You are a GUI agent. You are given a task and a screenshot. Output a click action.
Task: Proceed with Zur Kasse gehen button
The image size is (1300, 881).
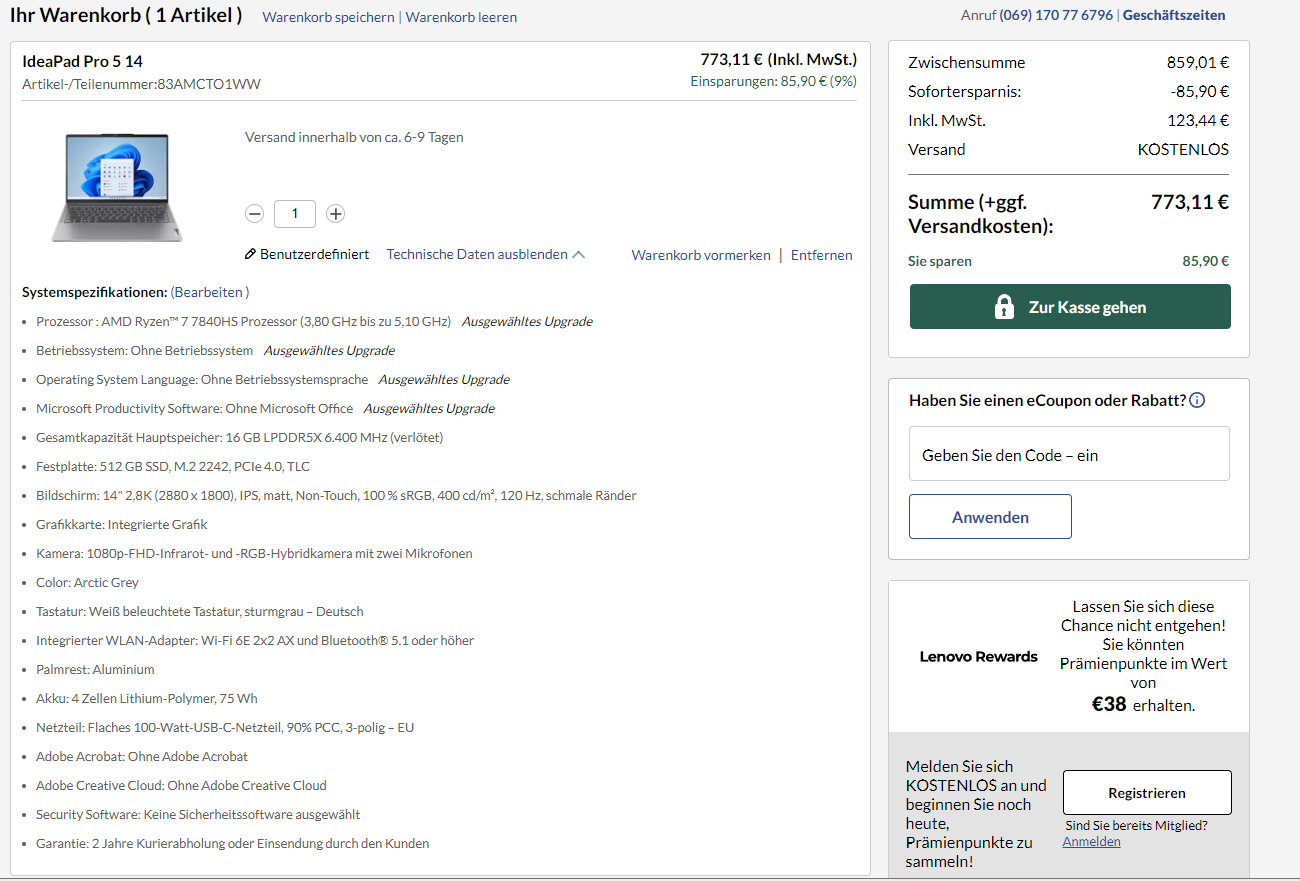click(1070, 307)
